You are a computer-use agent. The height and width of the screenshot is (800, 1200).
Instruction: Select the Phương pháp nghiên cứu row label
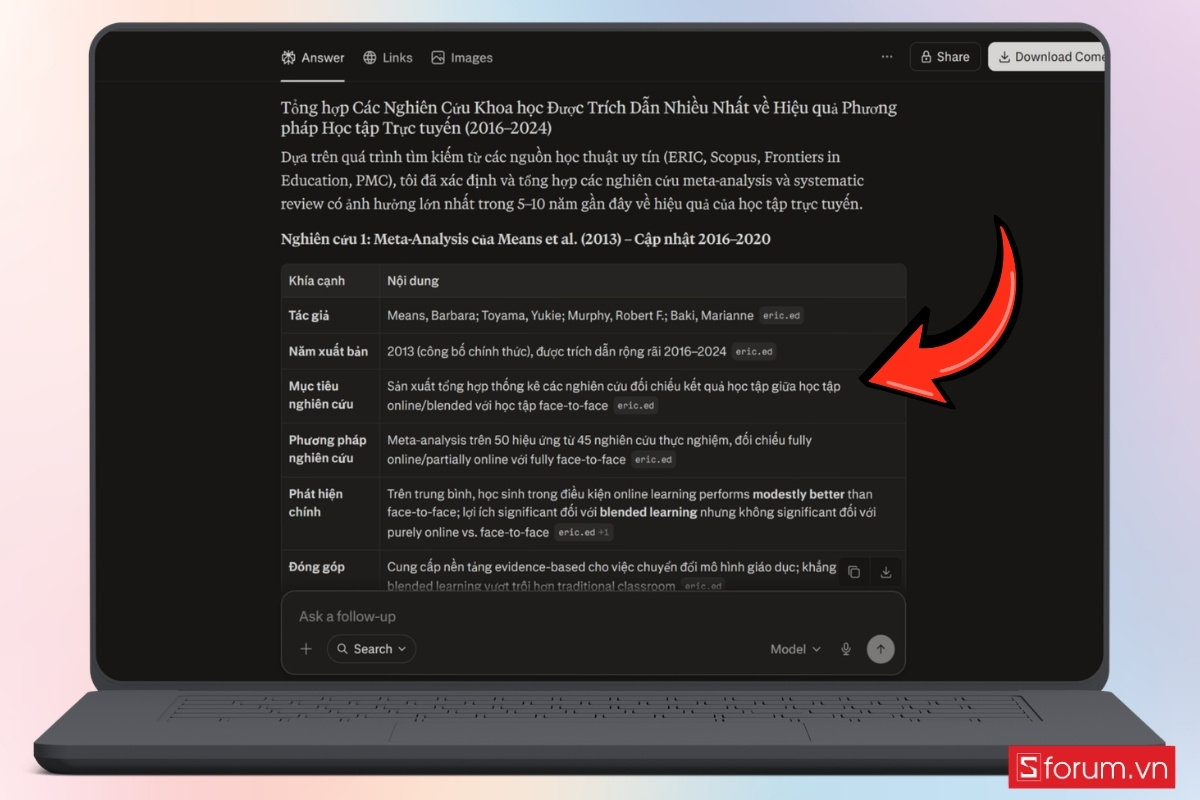(327, 450)
